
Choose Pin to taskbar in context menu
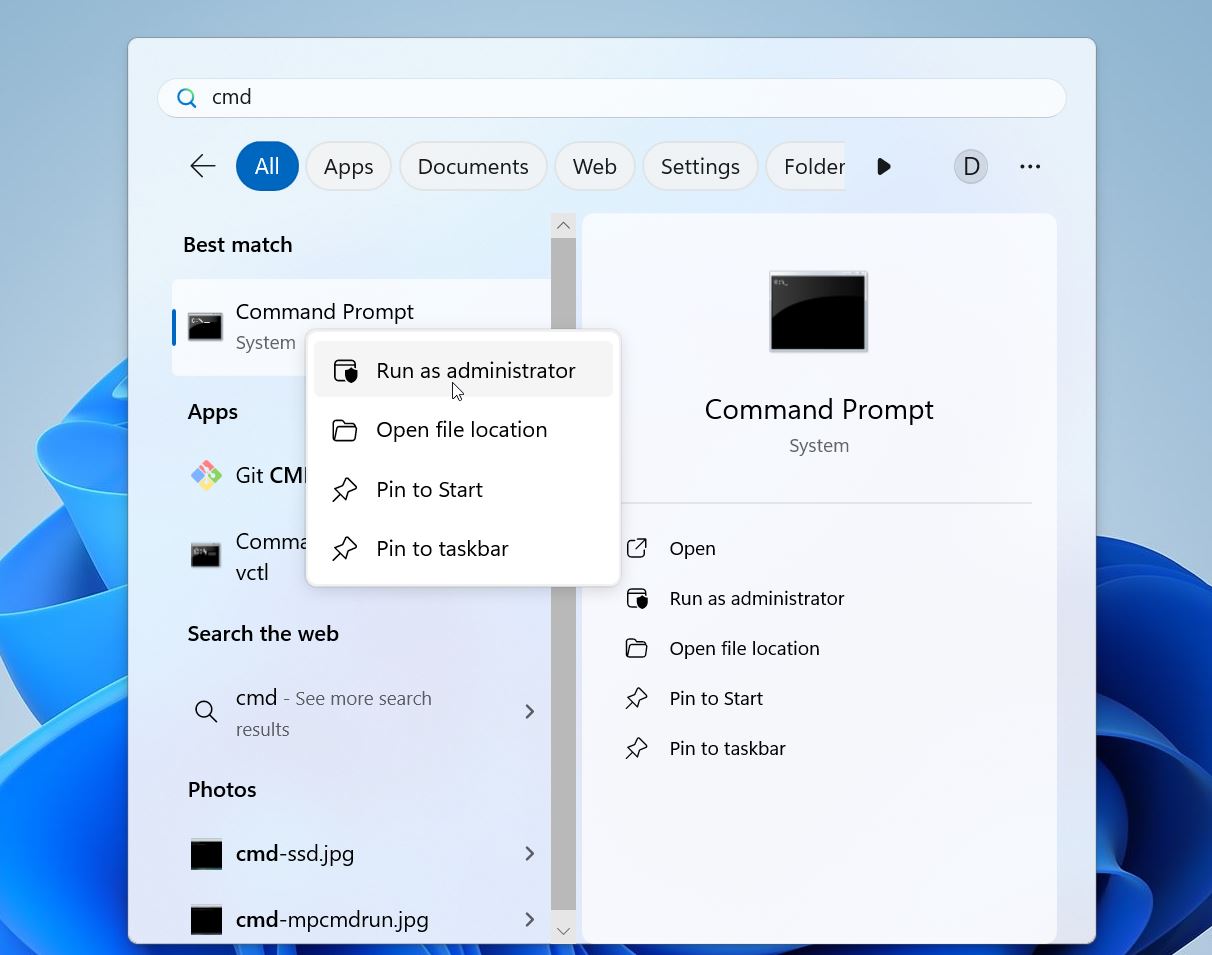click(x=463, y=549)
